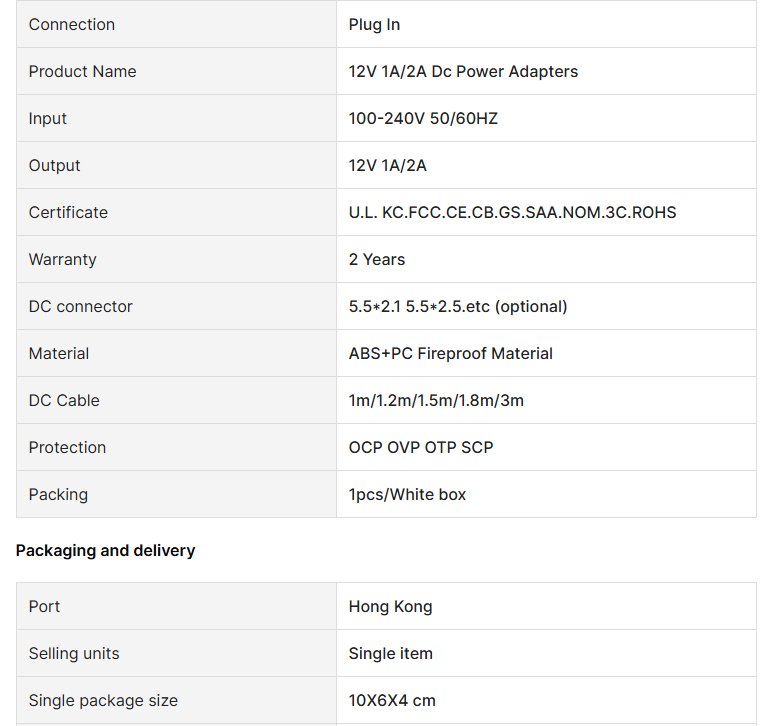Select the "1m/1.2m/1.5m/1.8m/3m" cable length value

click(x=436, y=400)
